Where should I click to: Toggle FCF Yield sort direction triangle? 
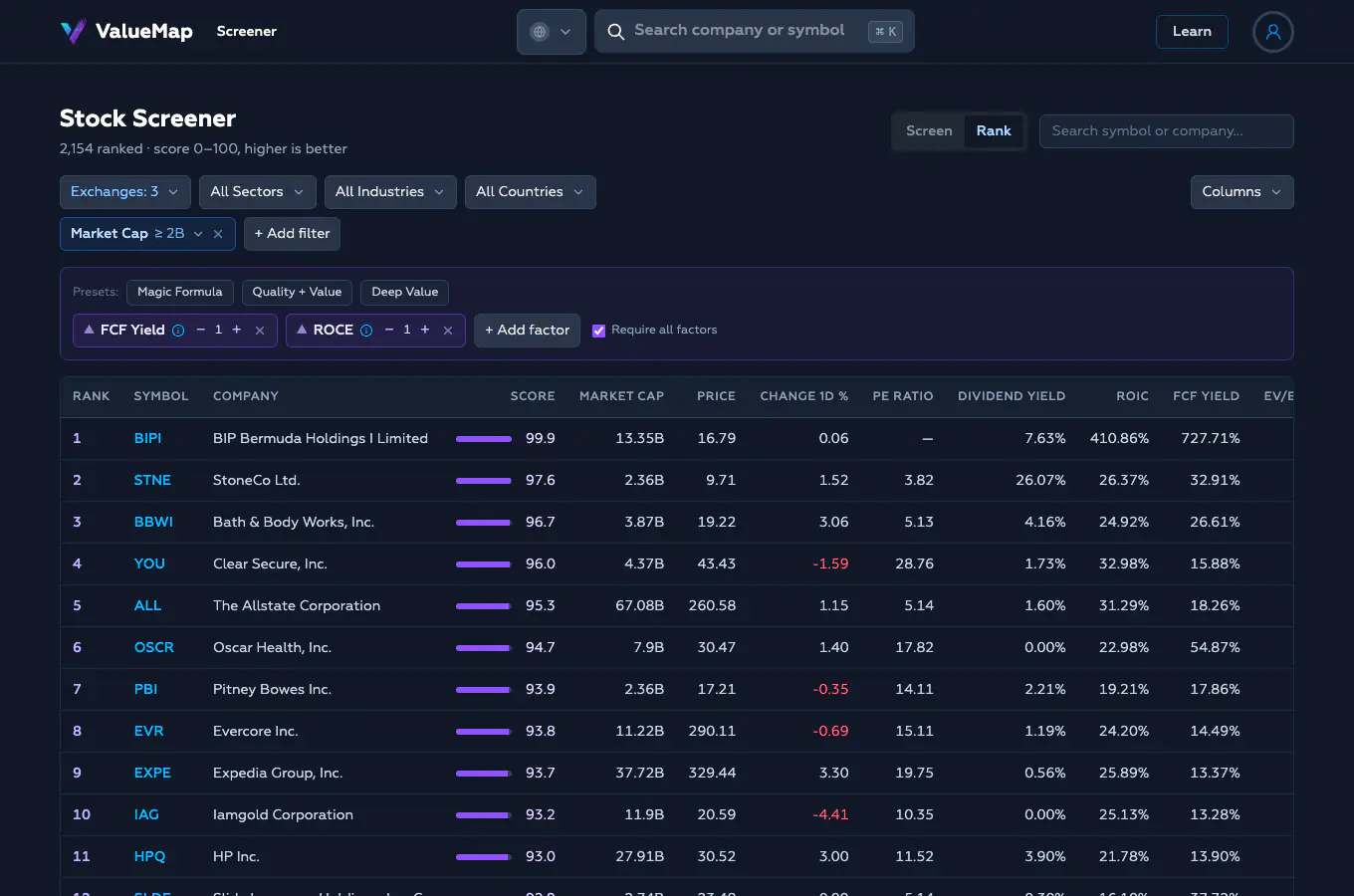tap(89, 330)
